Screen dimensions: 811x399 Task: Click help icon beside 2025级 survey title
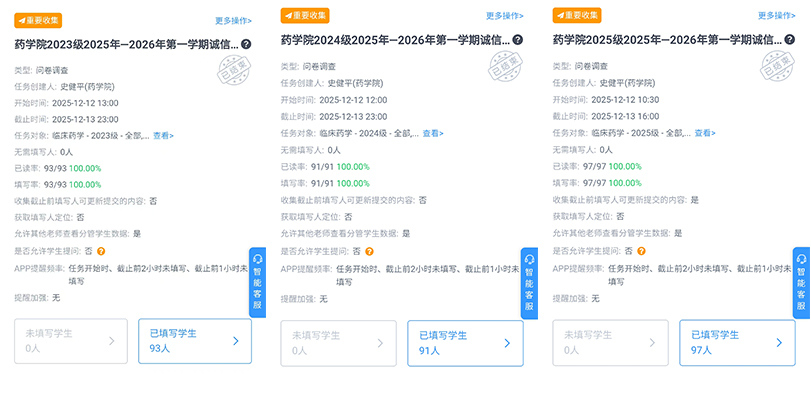pyautogui.click(x=789, y=39)
